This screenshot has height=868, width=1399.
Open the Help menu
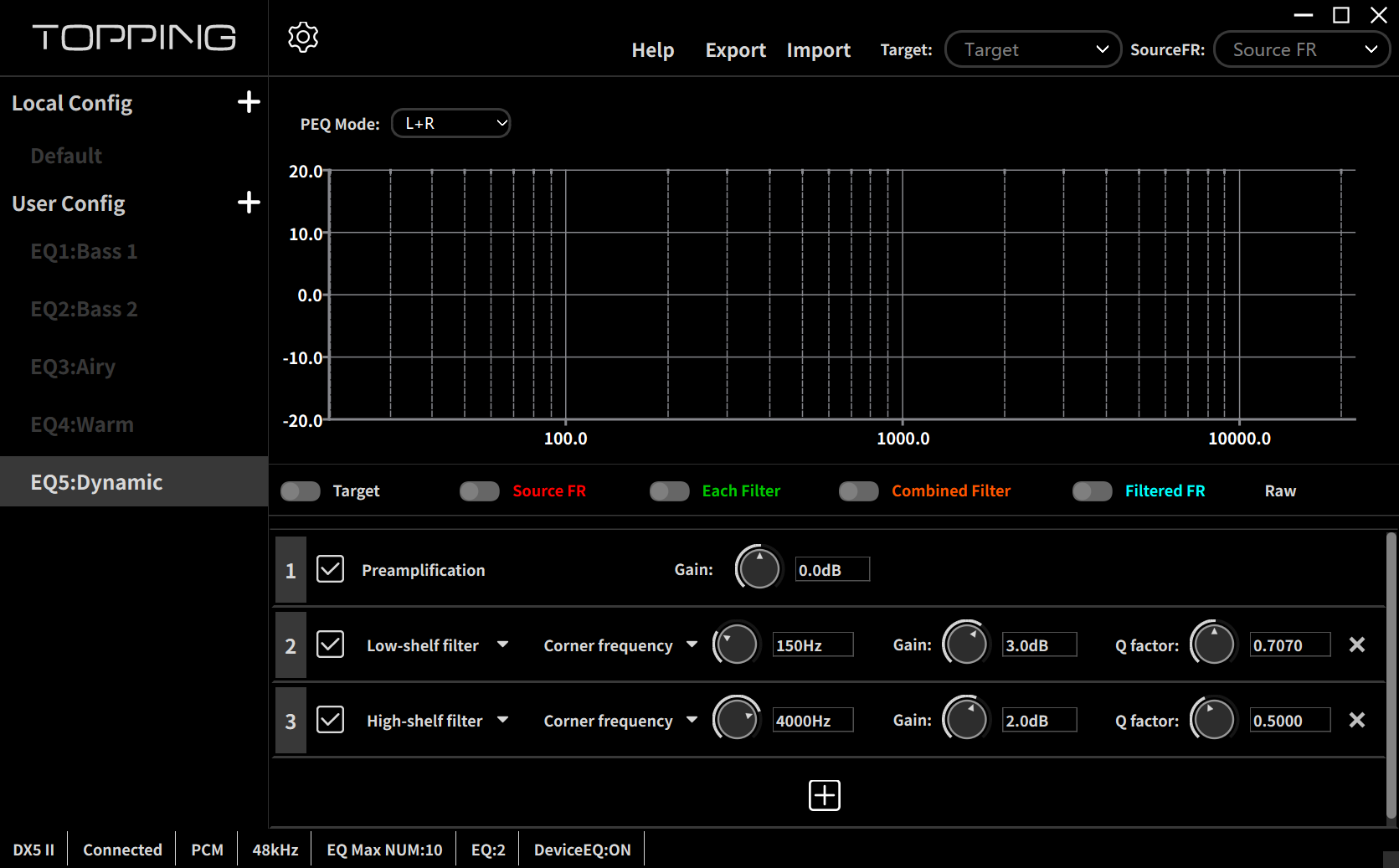[x=652, y=50]
